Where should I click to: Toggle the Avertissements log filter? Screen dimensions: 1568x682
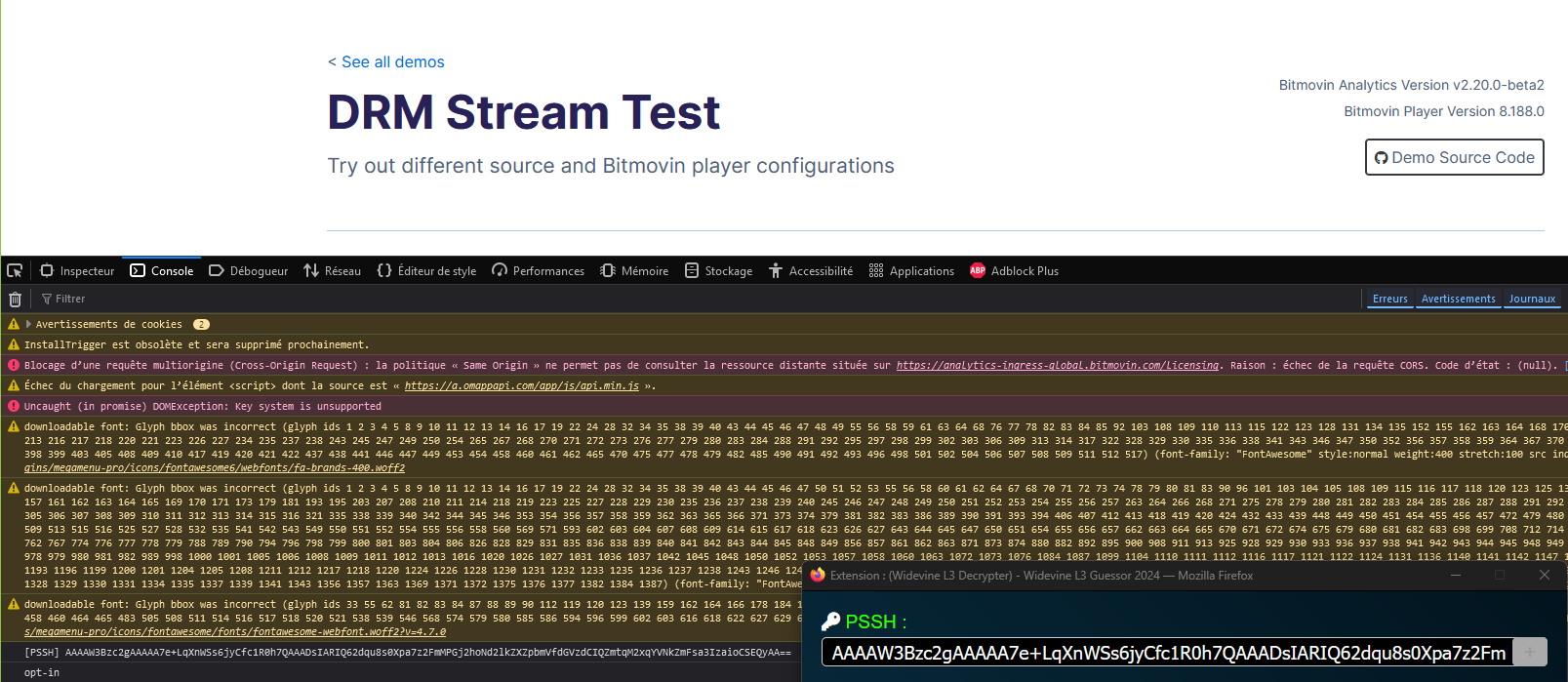(x=1458, y=299)
